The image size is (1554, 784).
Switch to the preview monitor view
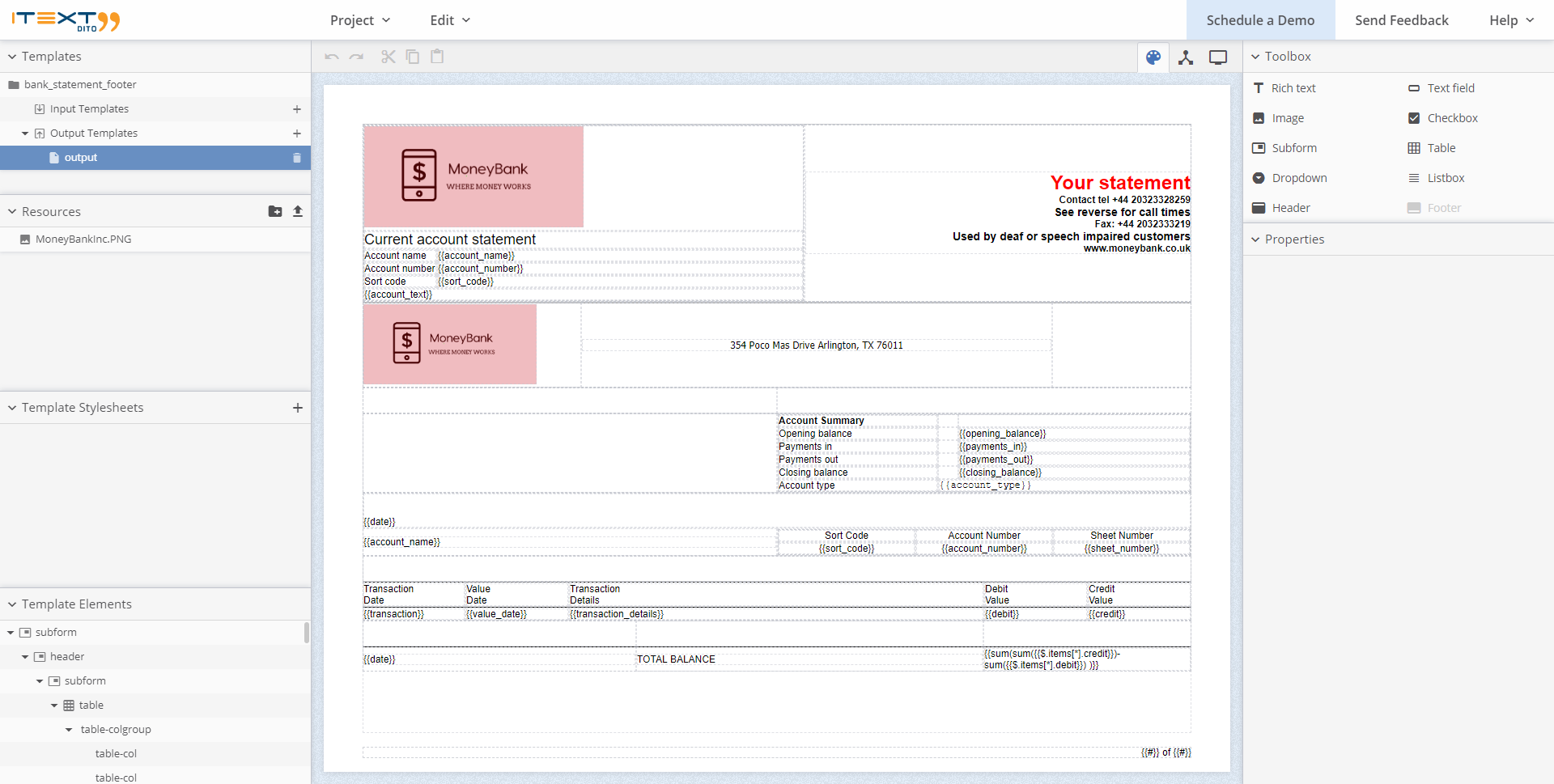(1218, 57)
